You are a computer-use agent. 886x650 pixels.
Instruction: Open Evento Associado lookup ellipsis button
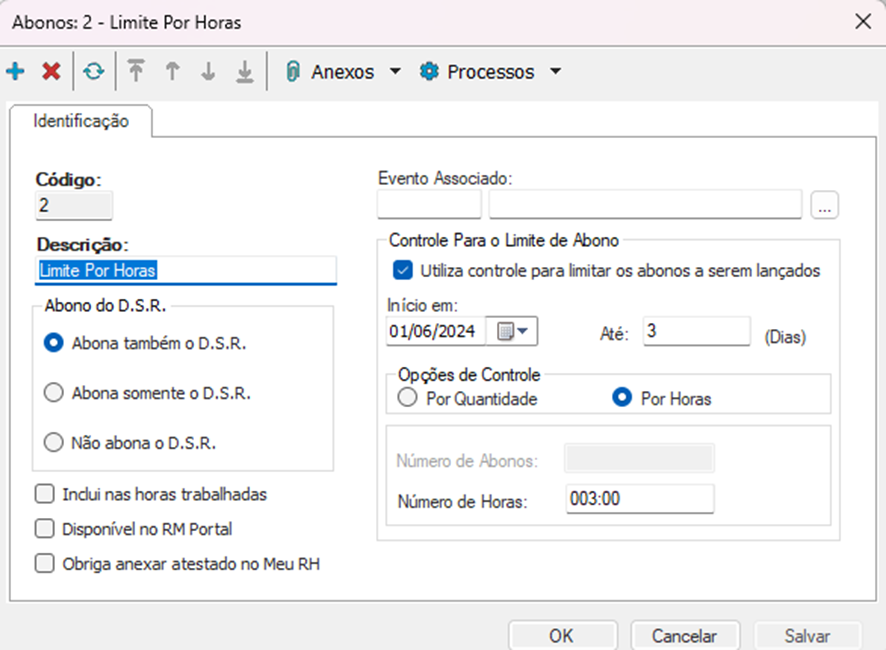click(826, 205)
